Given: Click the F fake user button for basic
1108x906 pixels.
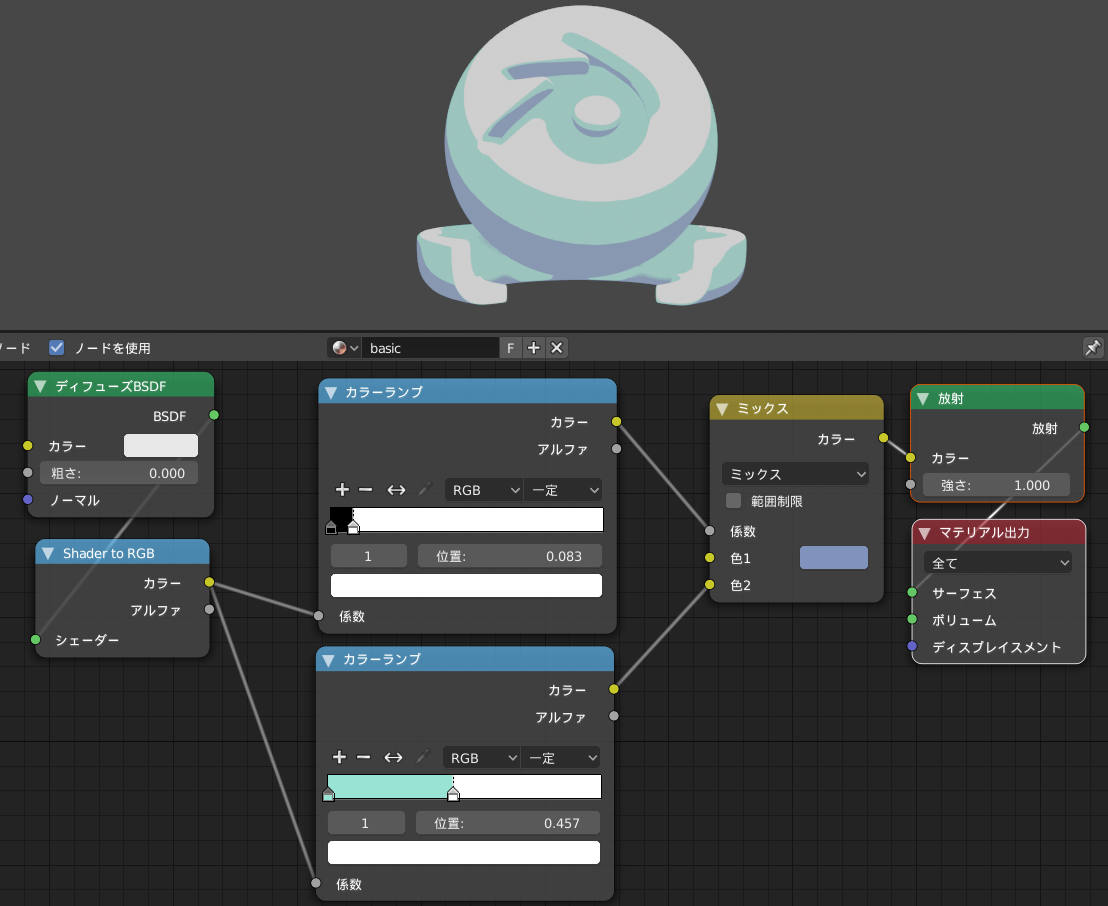Looking at the screenshot, I should point(510,348).
